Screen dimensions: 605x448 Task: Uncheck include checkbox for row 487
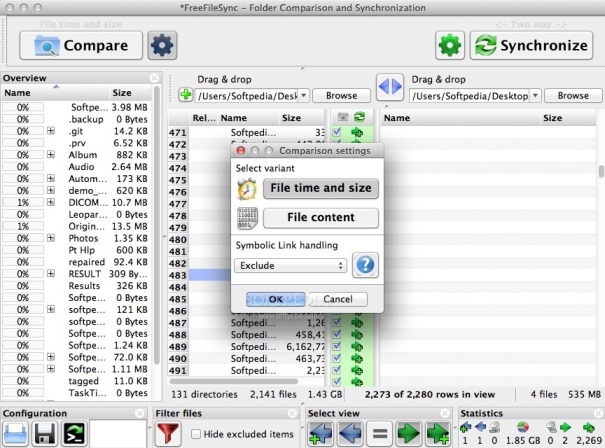[337, 323]
